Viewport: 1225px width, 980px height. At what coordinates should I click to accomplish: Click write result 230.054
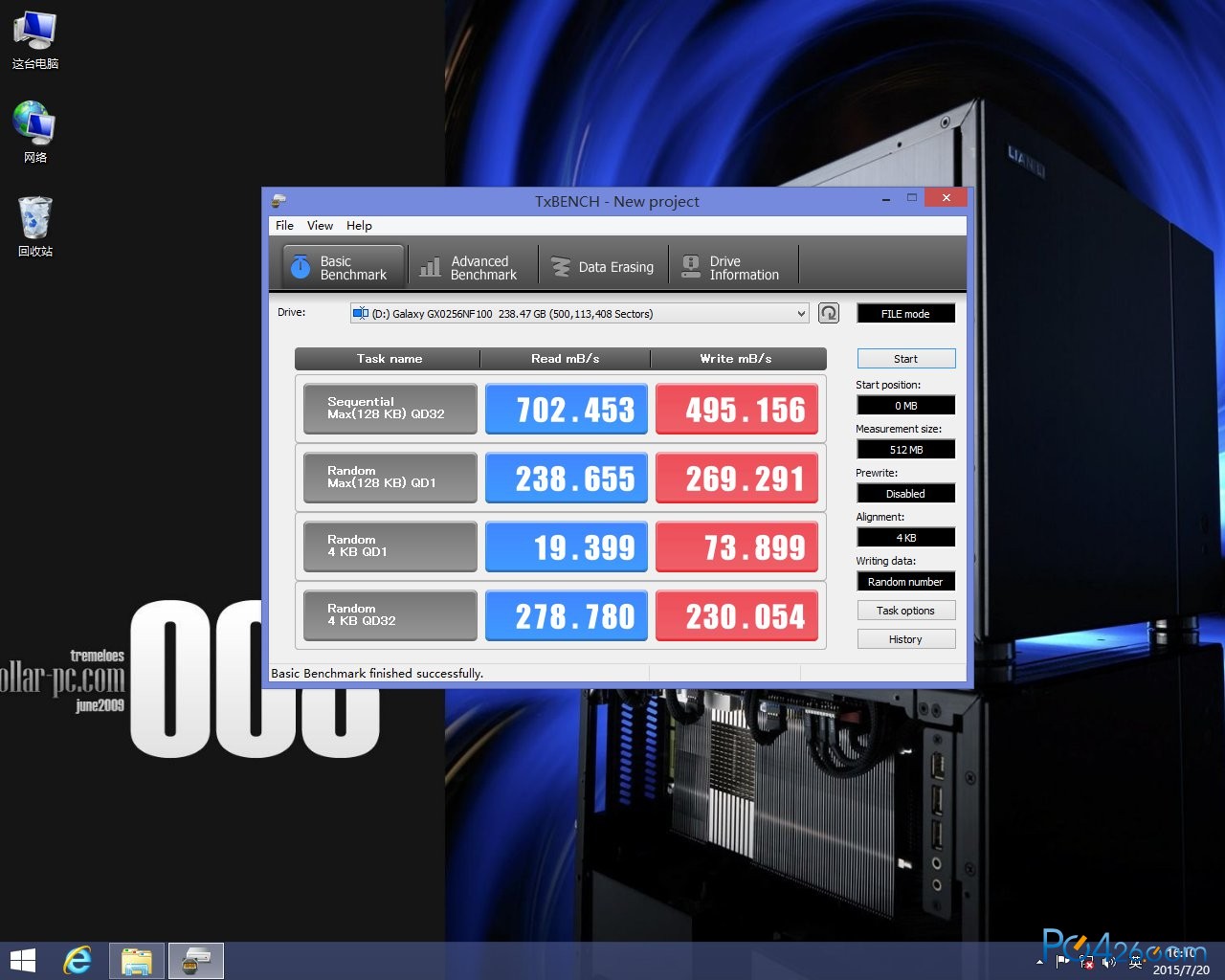point(737,615)
